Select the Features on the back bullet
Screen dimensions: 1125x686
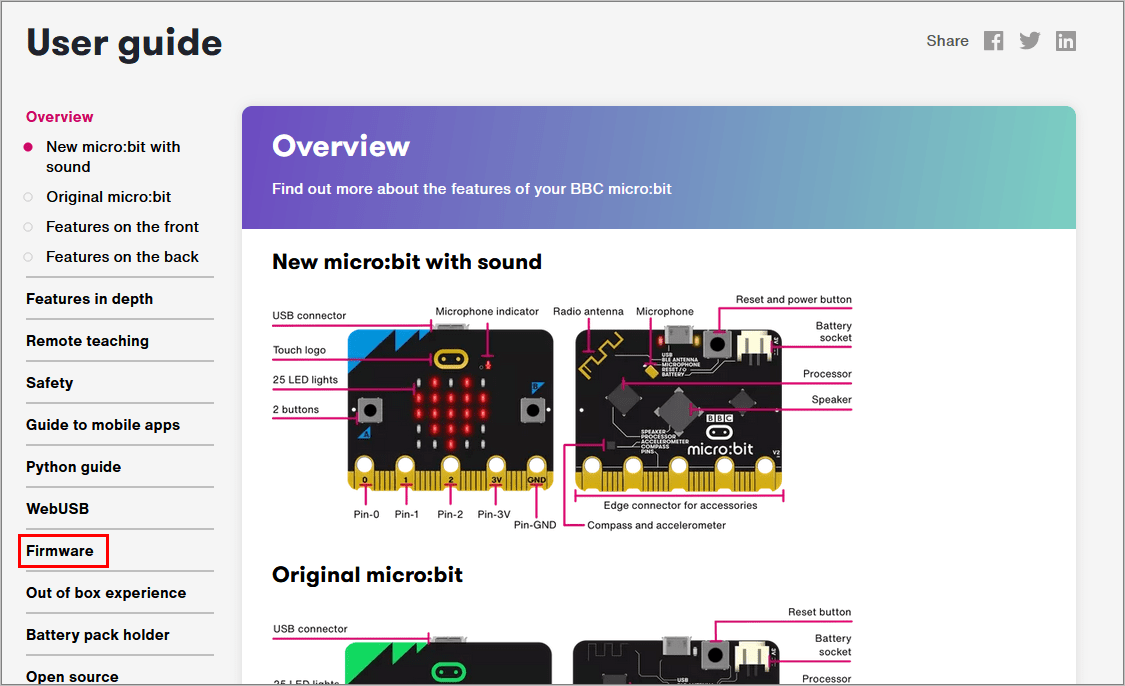pos(28,257)
